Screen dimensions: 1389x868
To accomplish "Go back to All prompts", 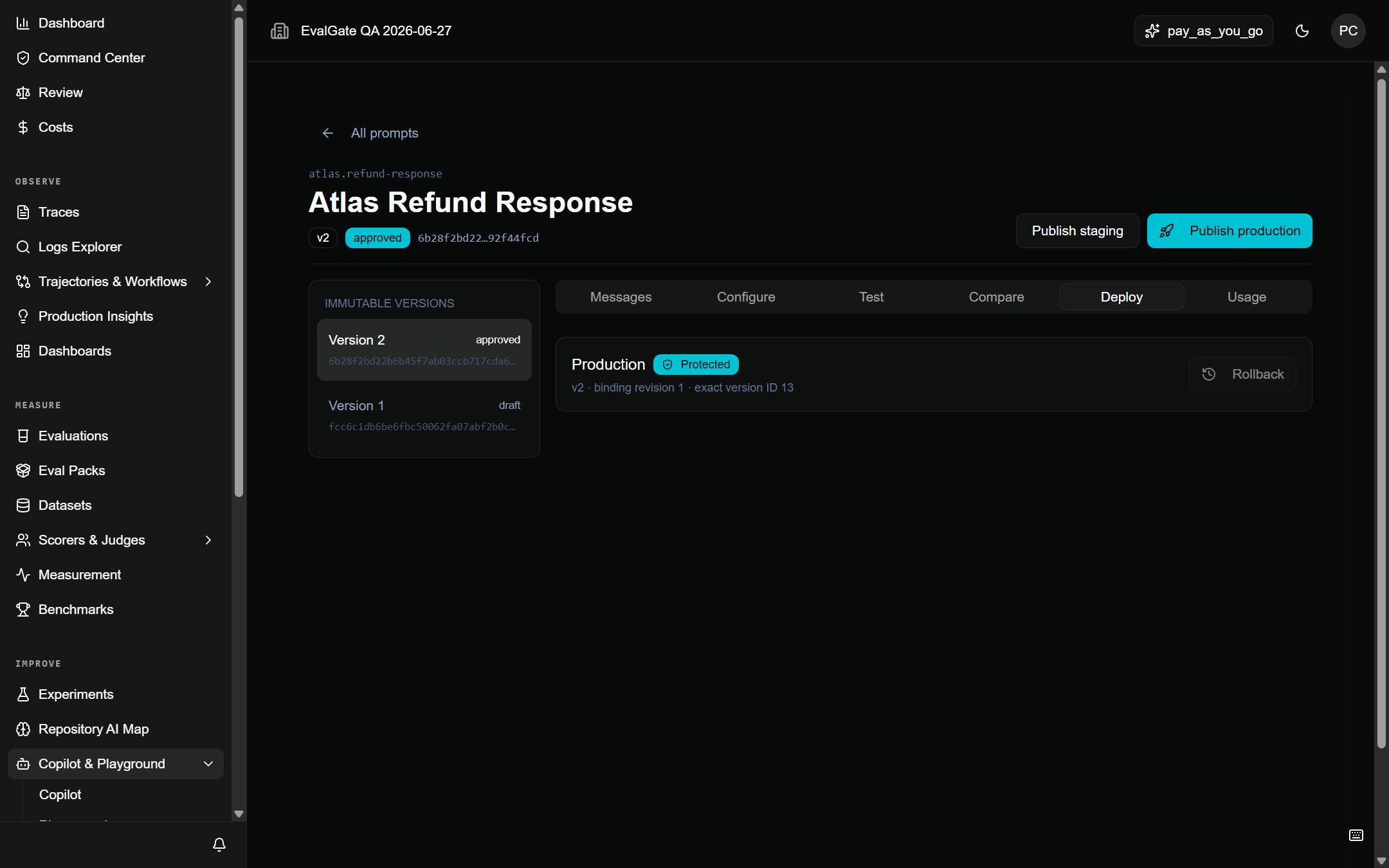I will click(385, 133).
